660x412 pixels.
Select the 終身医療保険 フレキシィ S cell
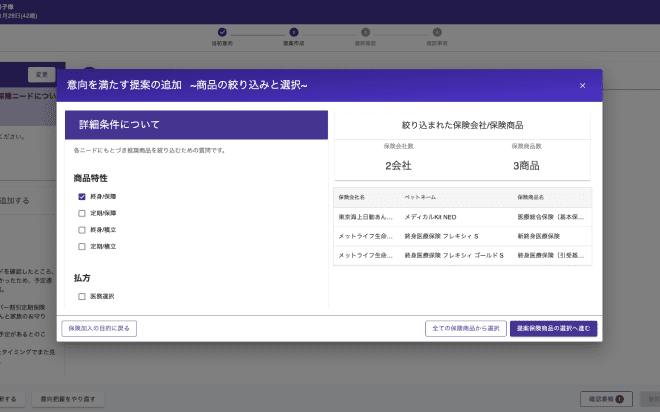pyautogui.click(x=442, y=237)
